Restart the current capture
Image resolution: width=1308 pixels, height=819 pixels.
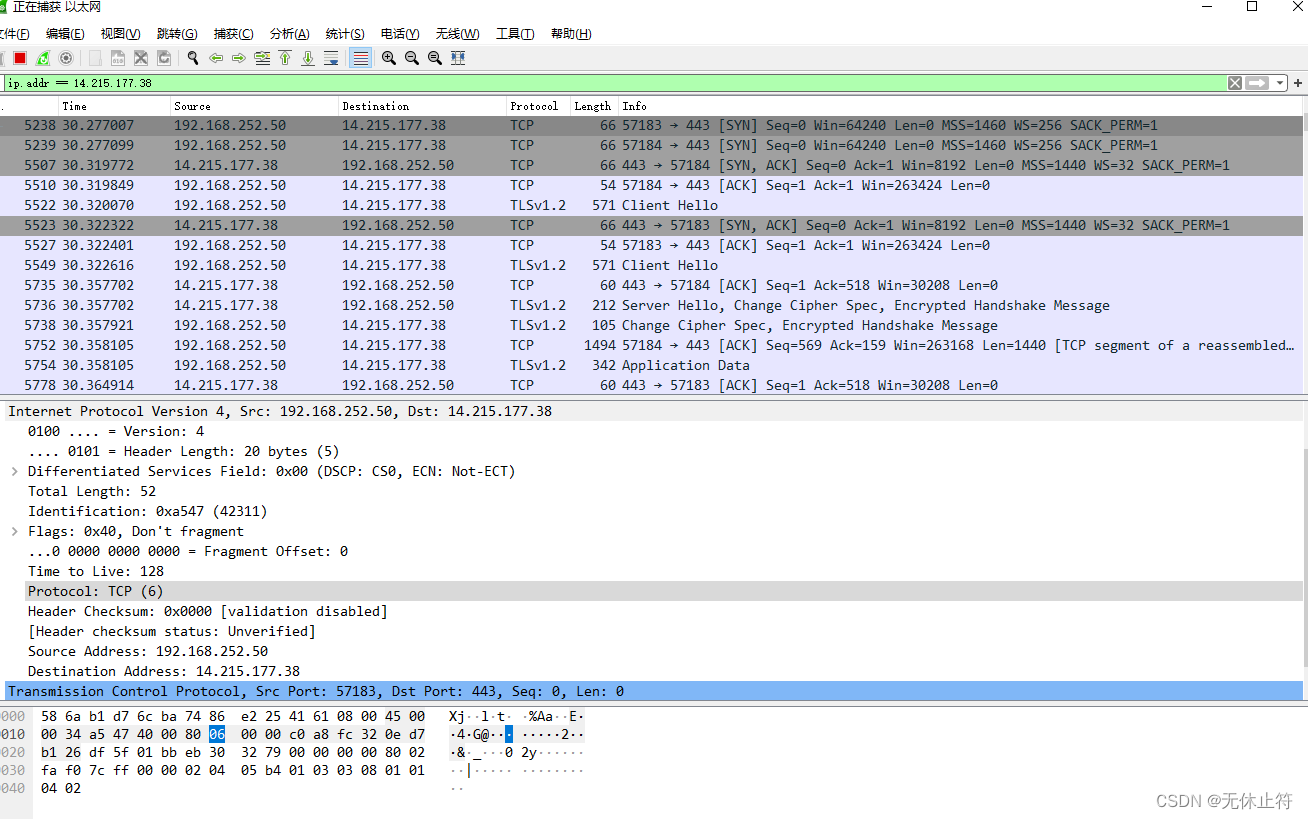pyautogui.click(x=43, y=58)
